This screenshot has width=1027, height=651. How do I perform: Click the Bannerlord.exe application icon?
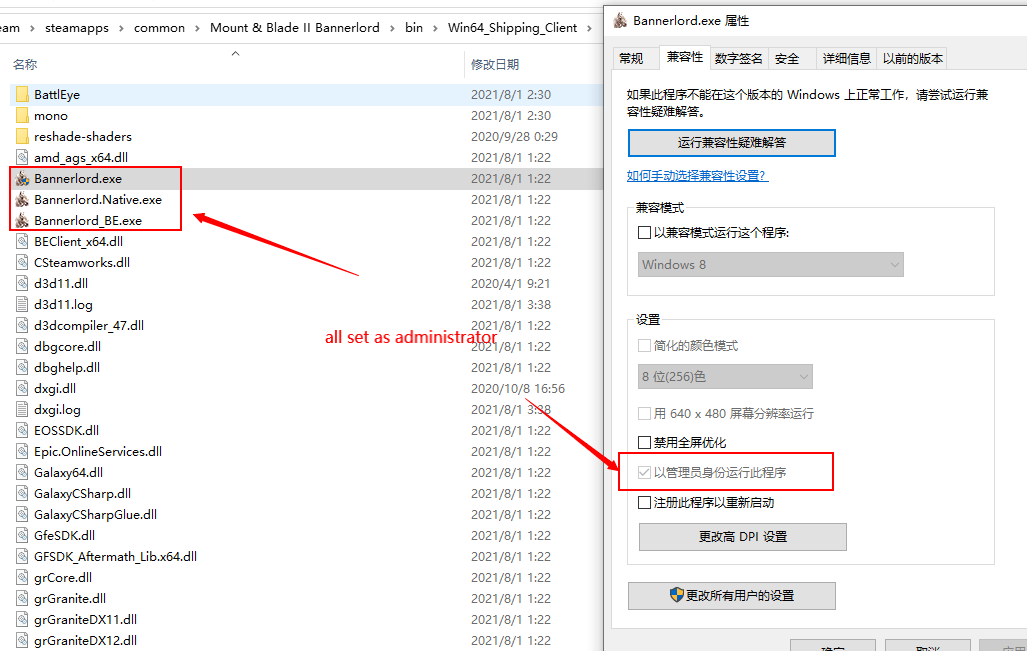(x=22, y=178)
